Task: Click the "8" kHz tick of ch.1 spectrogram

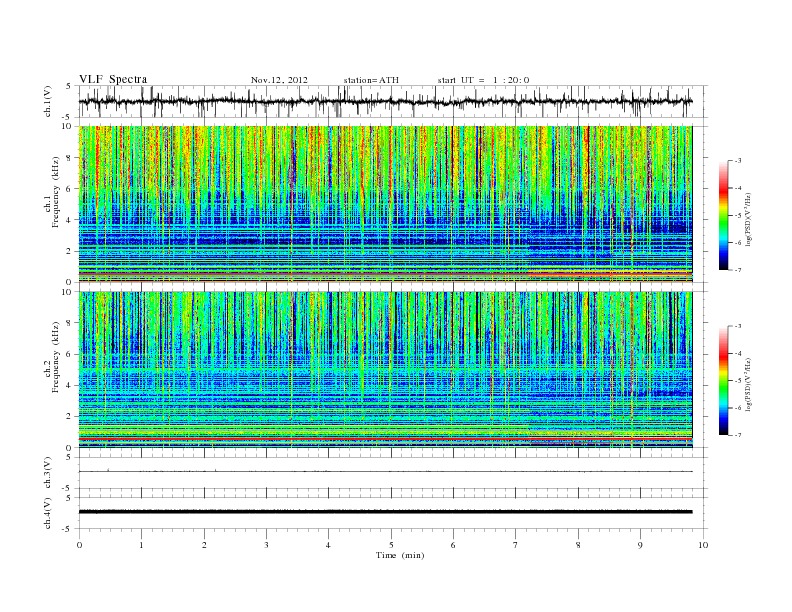Action: (69, 158)
